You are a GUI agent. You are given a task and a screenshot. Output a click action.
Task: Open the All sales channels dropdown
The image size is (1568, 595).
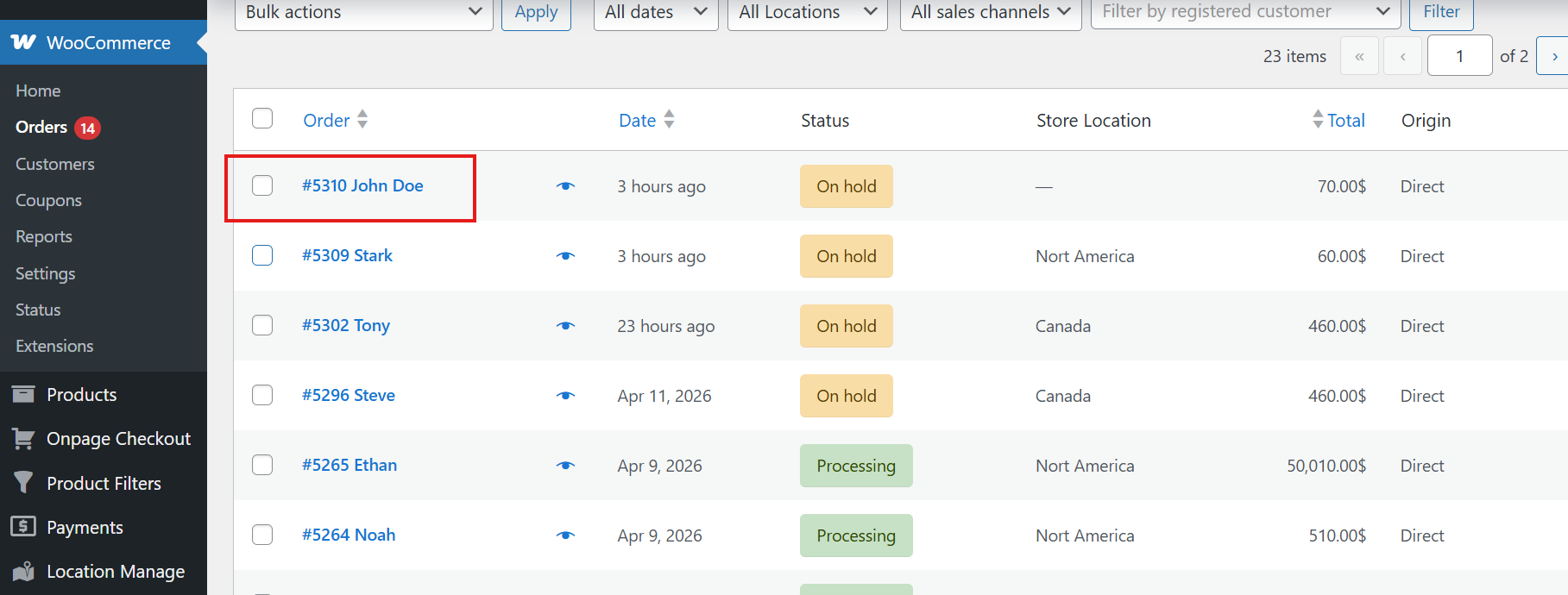click(x=990, y=12)
